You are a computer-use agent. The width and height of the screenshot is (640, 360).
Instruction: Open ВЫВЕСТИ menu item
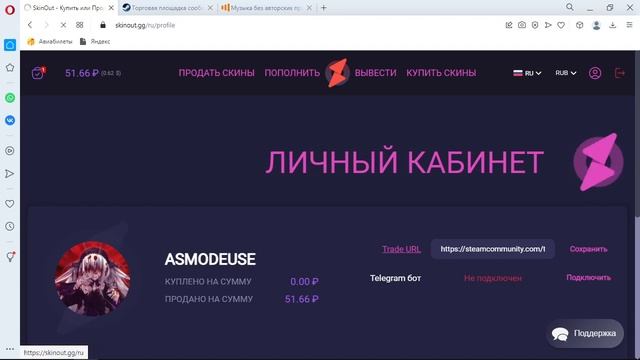point(376,73)
